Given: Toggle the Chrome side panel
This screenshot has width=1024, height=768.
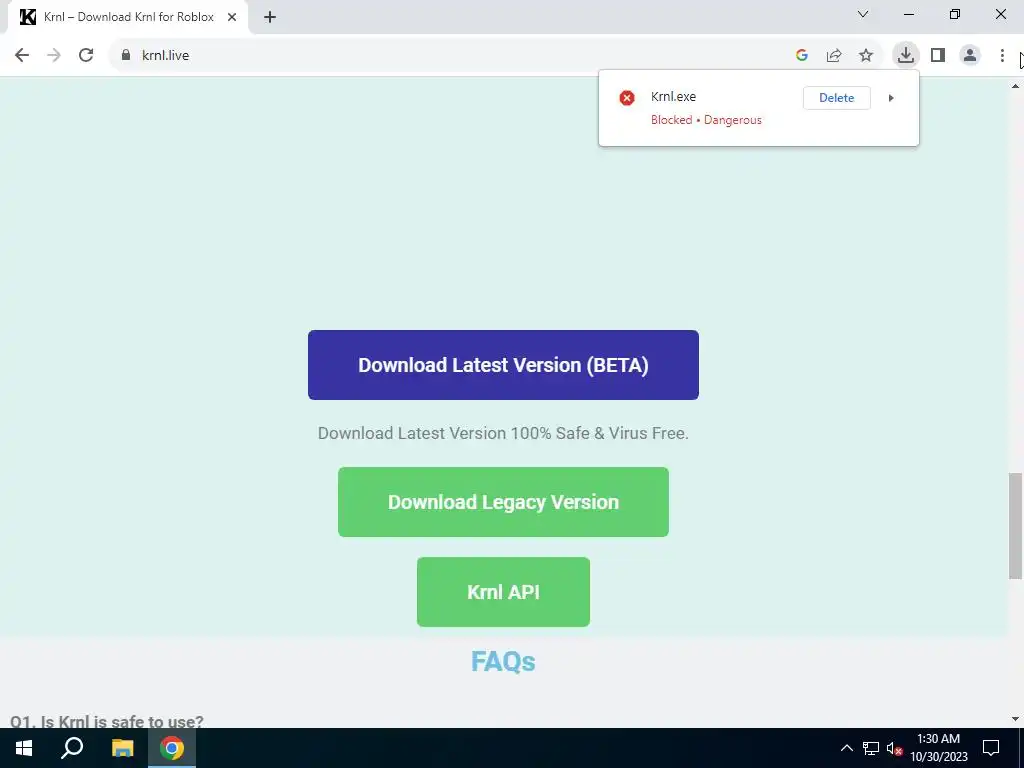Looking at the screenshot, I should [938, 56].
